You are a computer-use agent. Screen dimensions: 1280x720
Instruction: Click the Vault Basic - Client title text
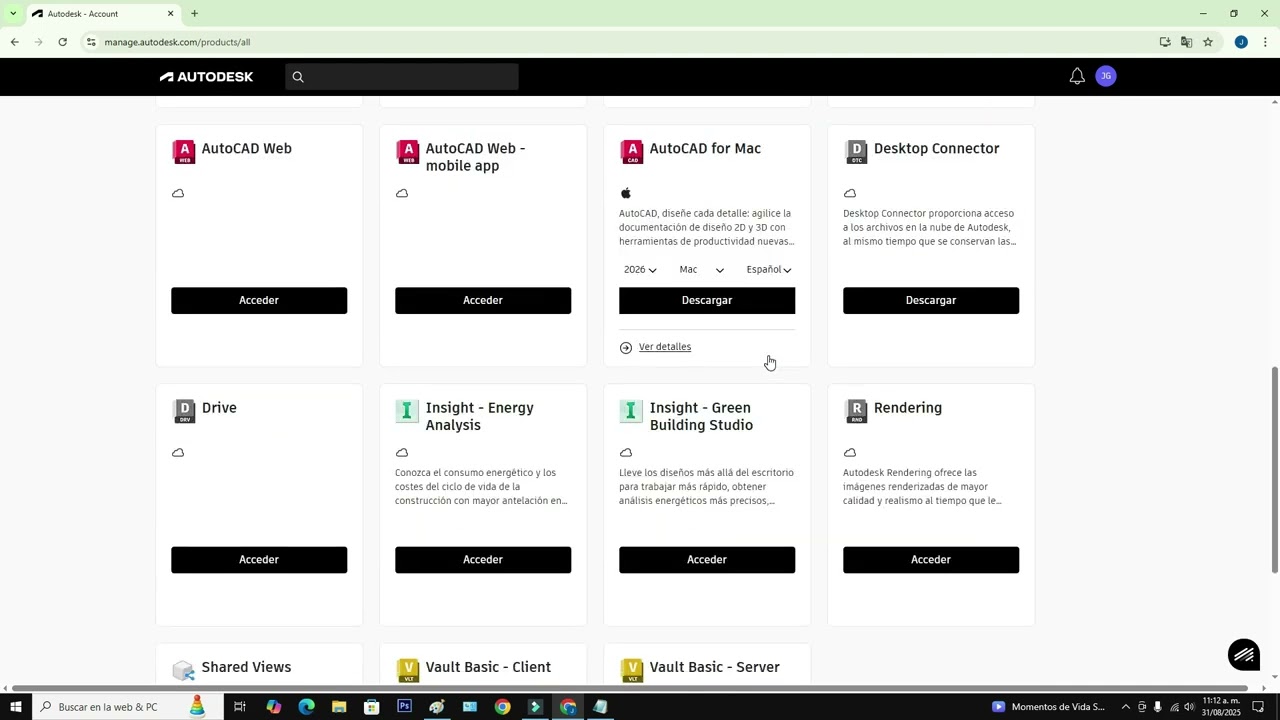(488, 668)
